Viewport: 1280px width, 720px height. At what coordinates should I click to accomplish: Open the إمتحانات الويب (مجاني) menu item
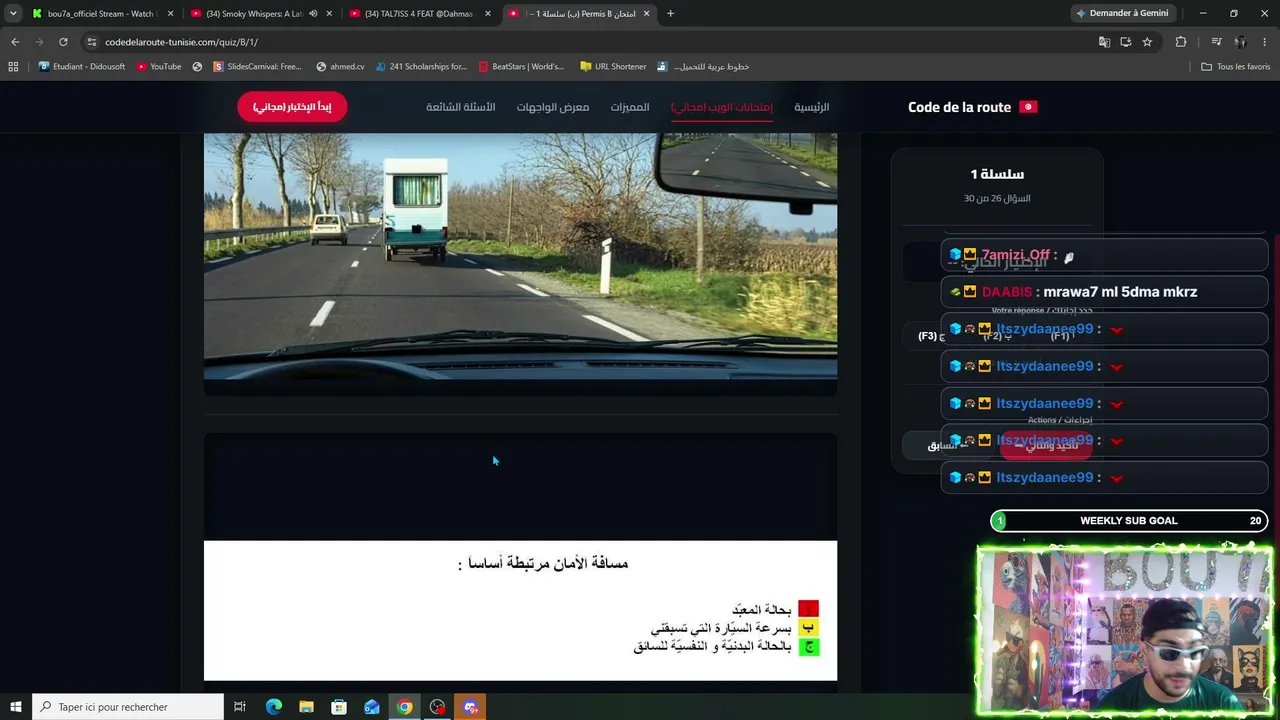point(721,107)
